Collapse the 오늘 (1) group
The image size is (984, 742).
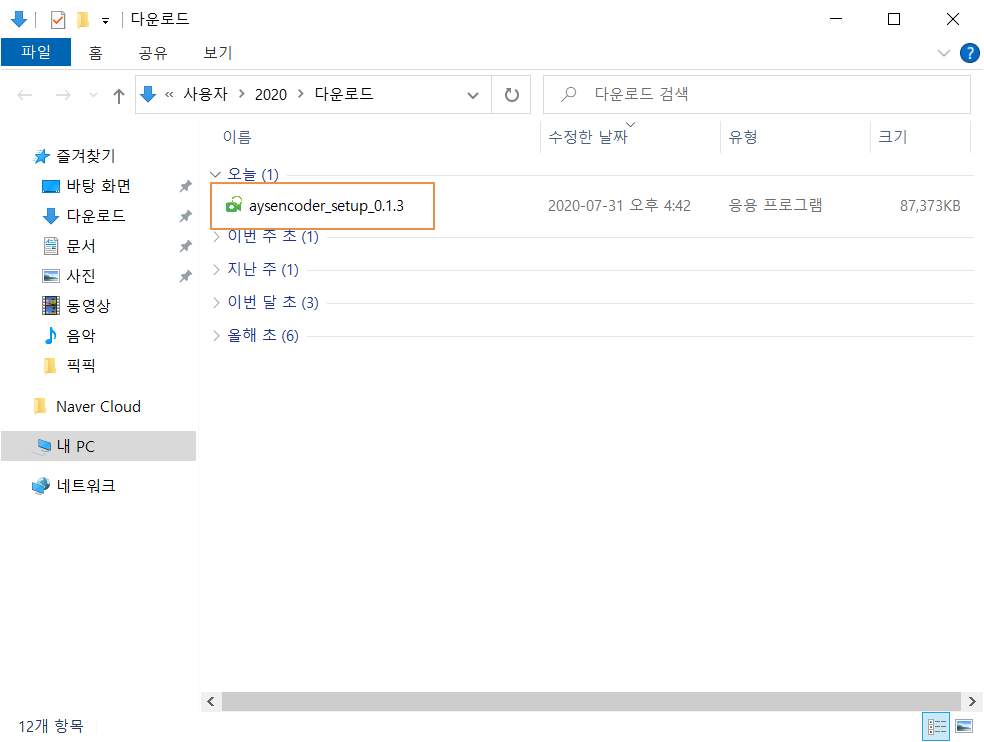[216, 175]
